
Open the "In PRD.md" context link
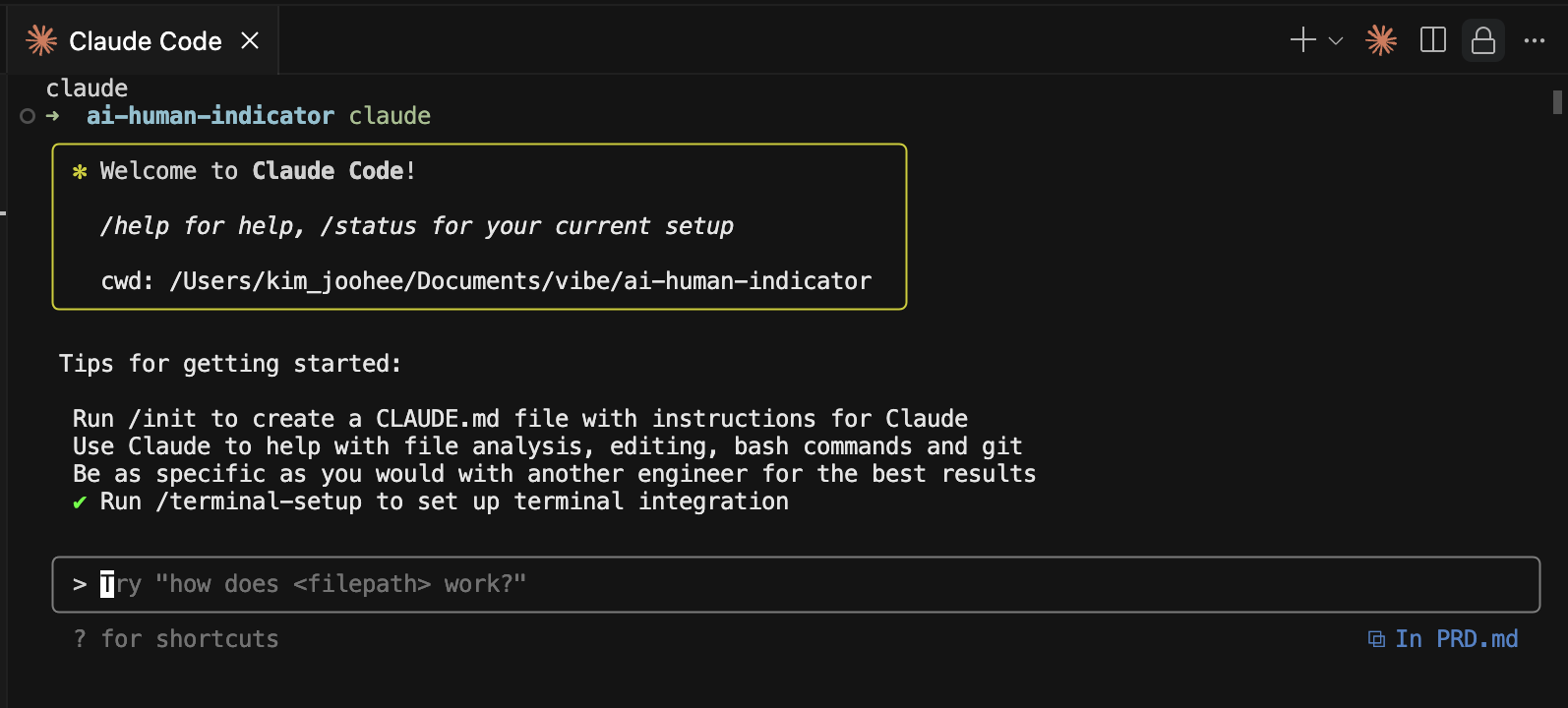coord(1456,639)
